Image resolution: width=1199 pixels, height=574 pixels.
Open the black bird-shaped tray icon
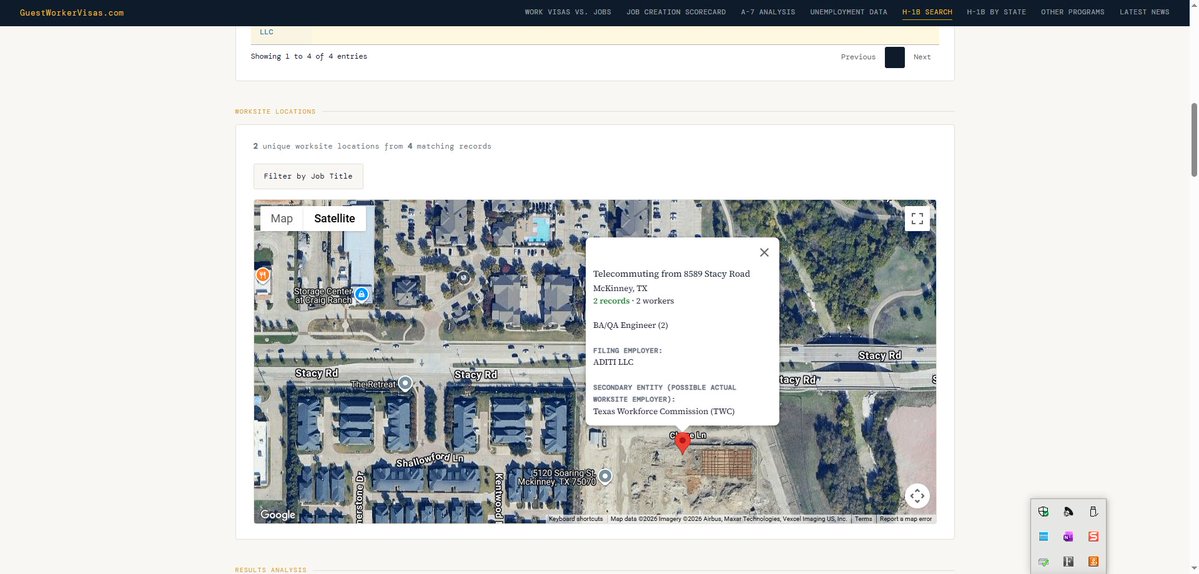coord(1068,511)
